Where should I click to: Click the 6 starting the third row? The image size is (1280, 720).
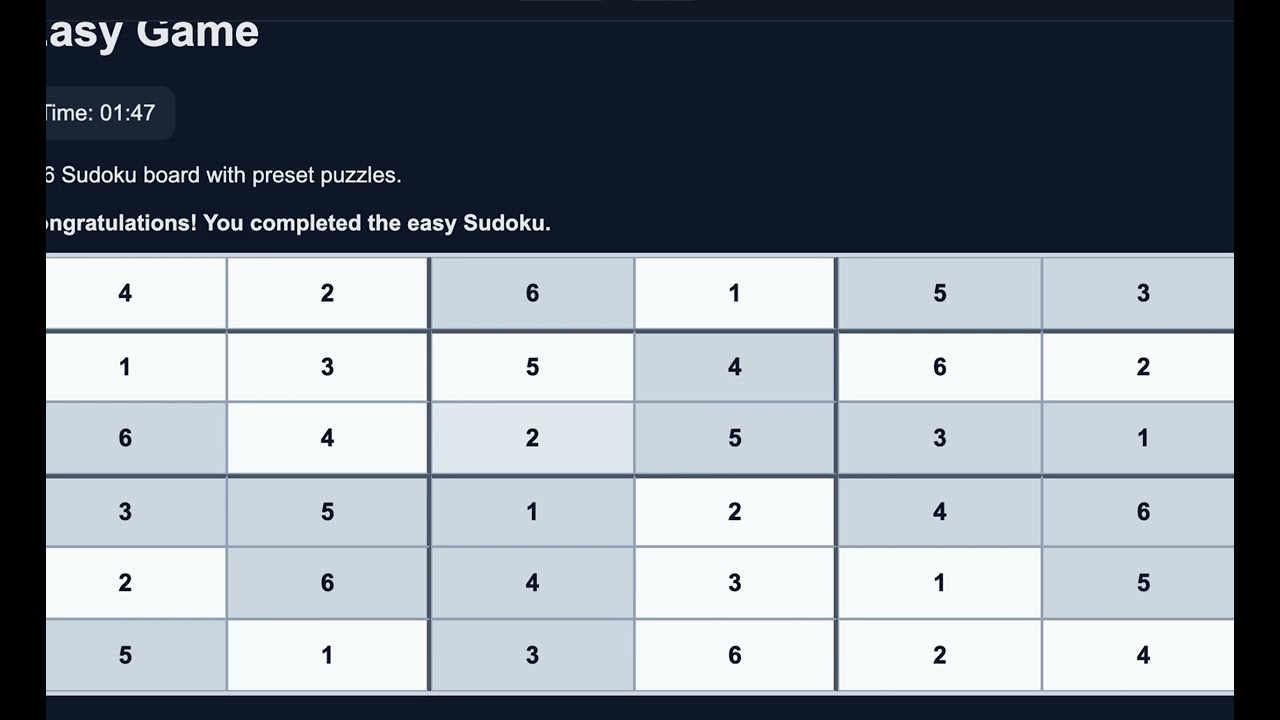click(125, 438)
